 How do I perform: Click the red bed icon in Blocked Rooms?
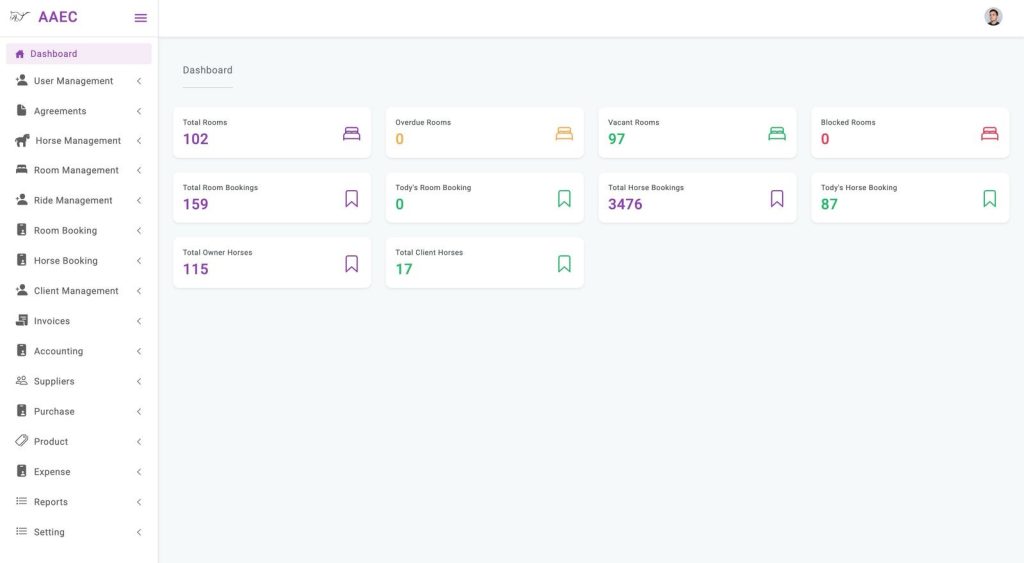tap(989, 133)
